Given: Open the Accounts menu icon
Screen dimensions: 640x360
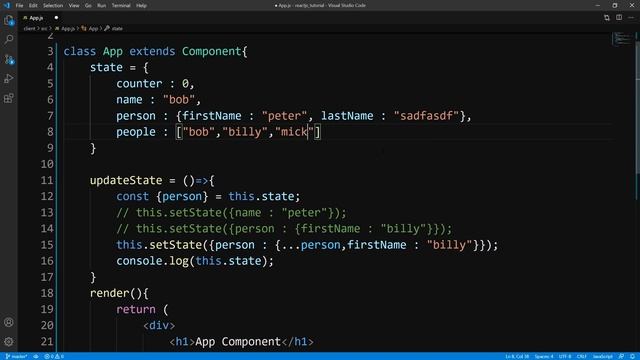Looking at the screenshot, I should [x=9, y=322].
